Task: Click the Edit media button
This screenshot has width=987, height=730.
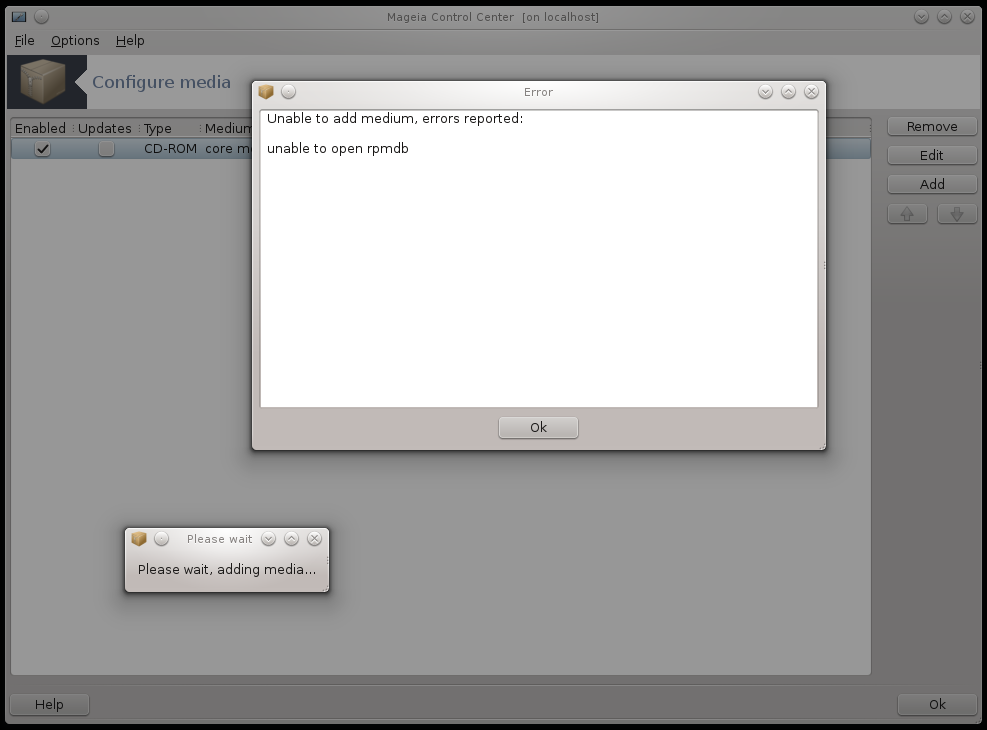Action: click(932, 155)
